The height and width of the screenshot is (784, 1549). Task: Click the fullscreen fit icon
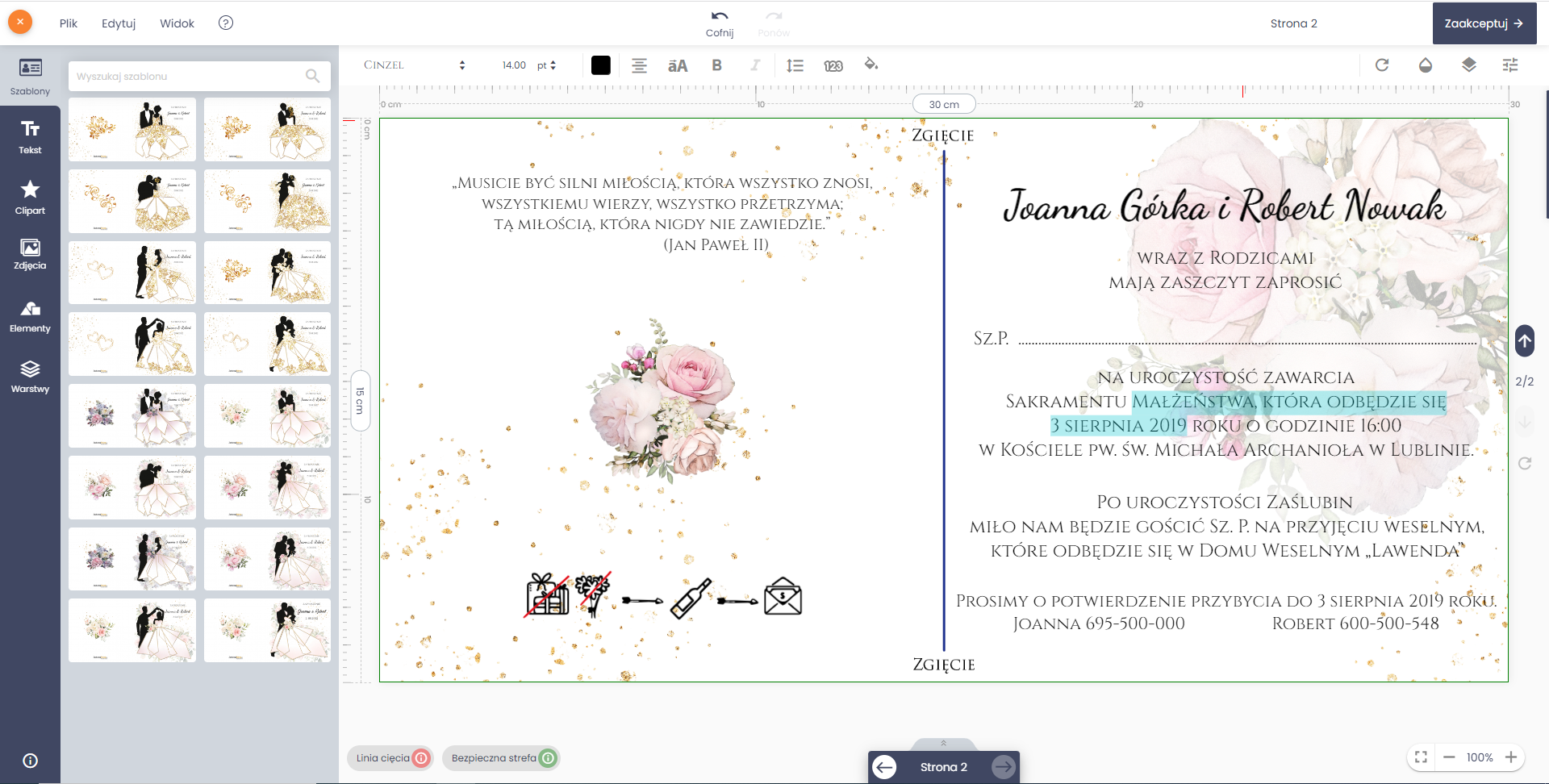(x=1422, y=757)
